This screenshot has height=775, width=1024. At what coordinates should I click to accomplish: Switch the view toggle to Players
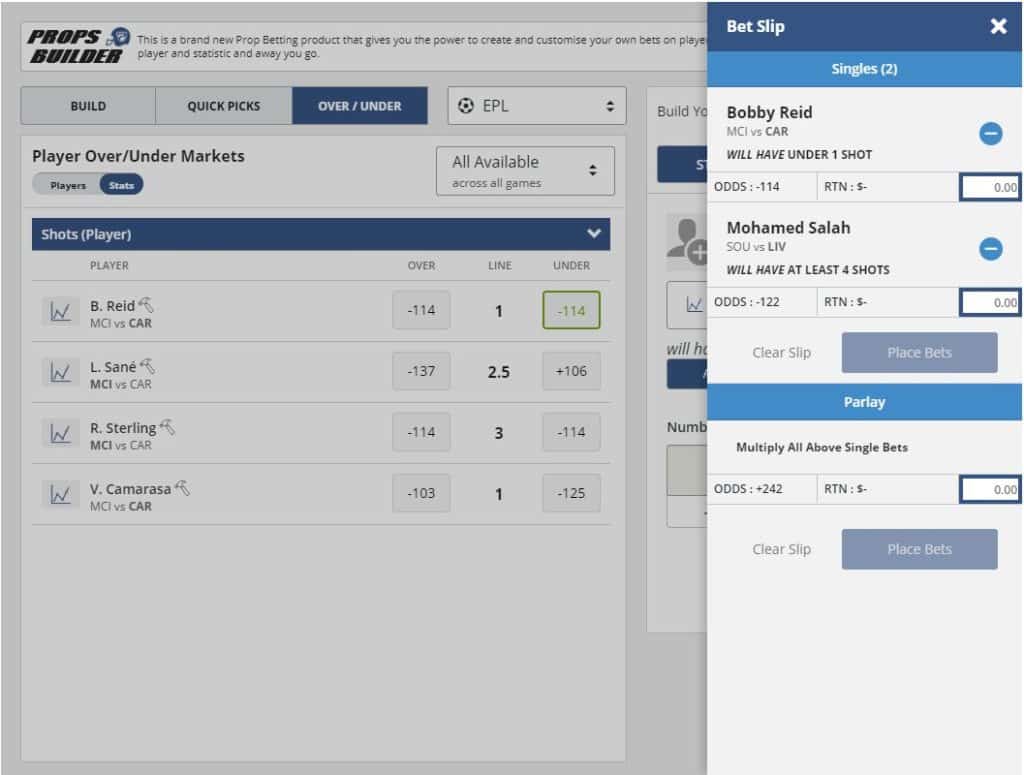tap(68, 185)
